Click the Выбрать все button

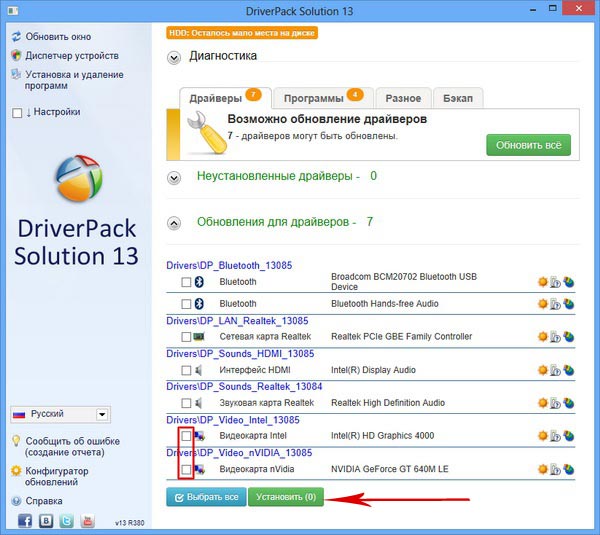click(x=206, y=497)
